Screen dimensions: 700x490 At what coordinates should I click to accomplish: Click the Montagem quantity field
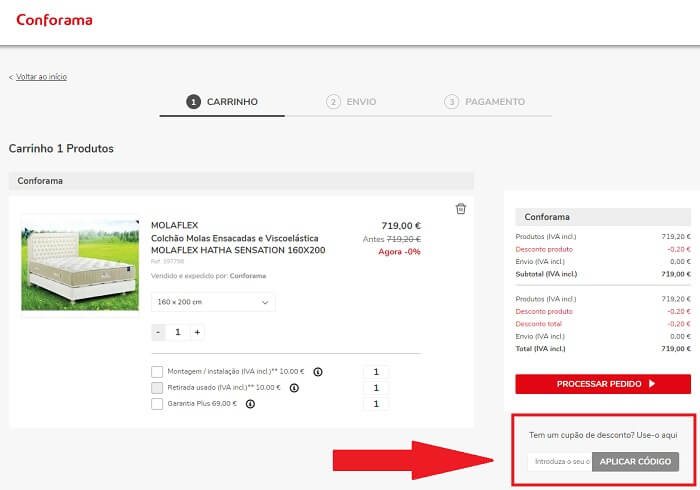[376, 372]
